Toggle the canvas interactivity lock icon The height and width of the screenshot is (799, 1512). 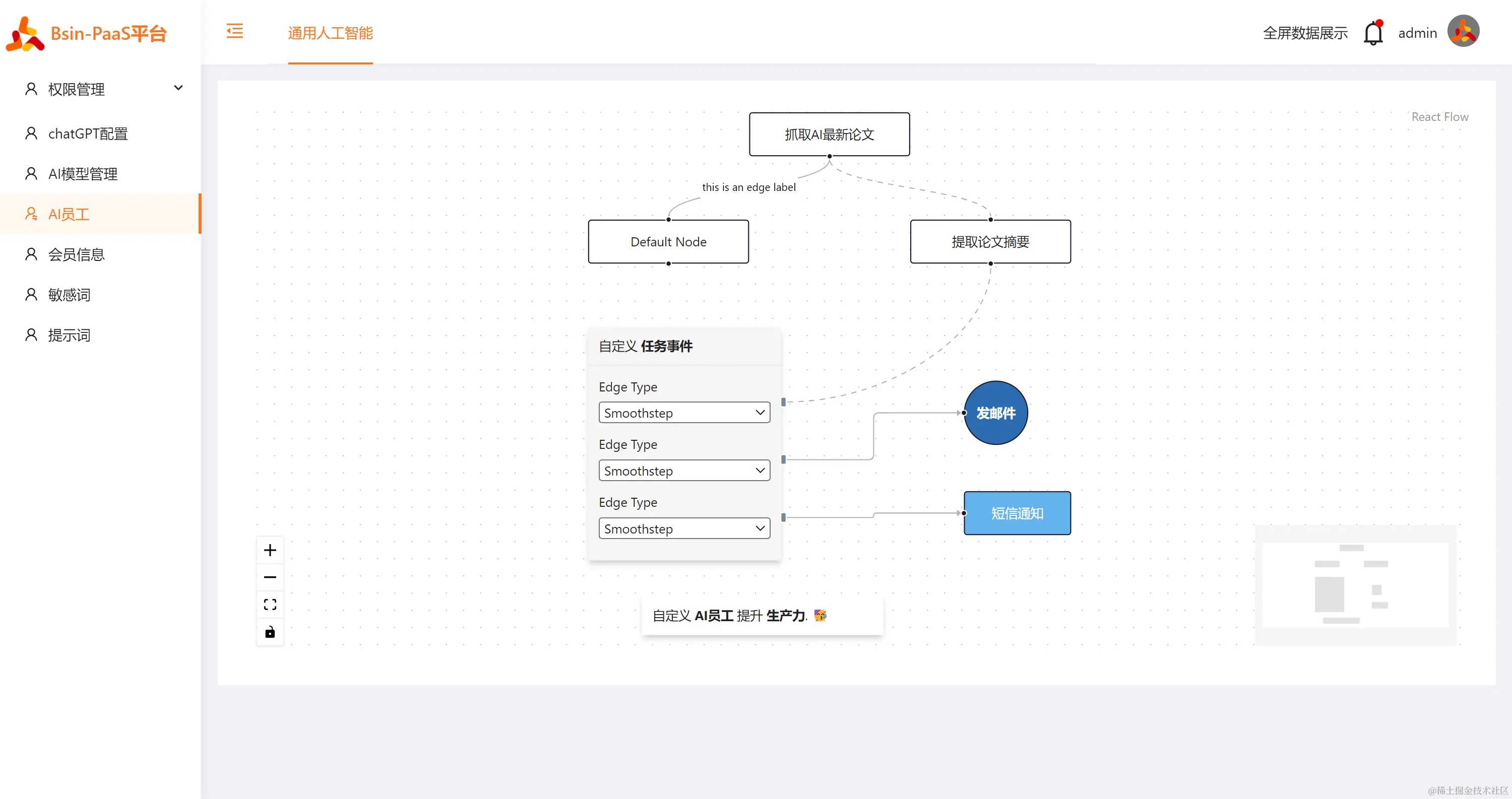click(270, 632)
